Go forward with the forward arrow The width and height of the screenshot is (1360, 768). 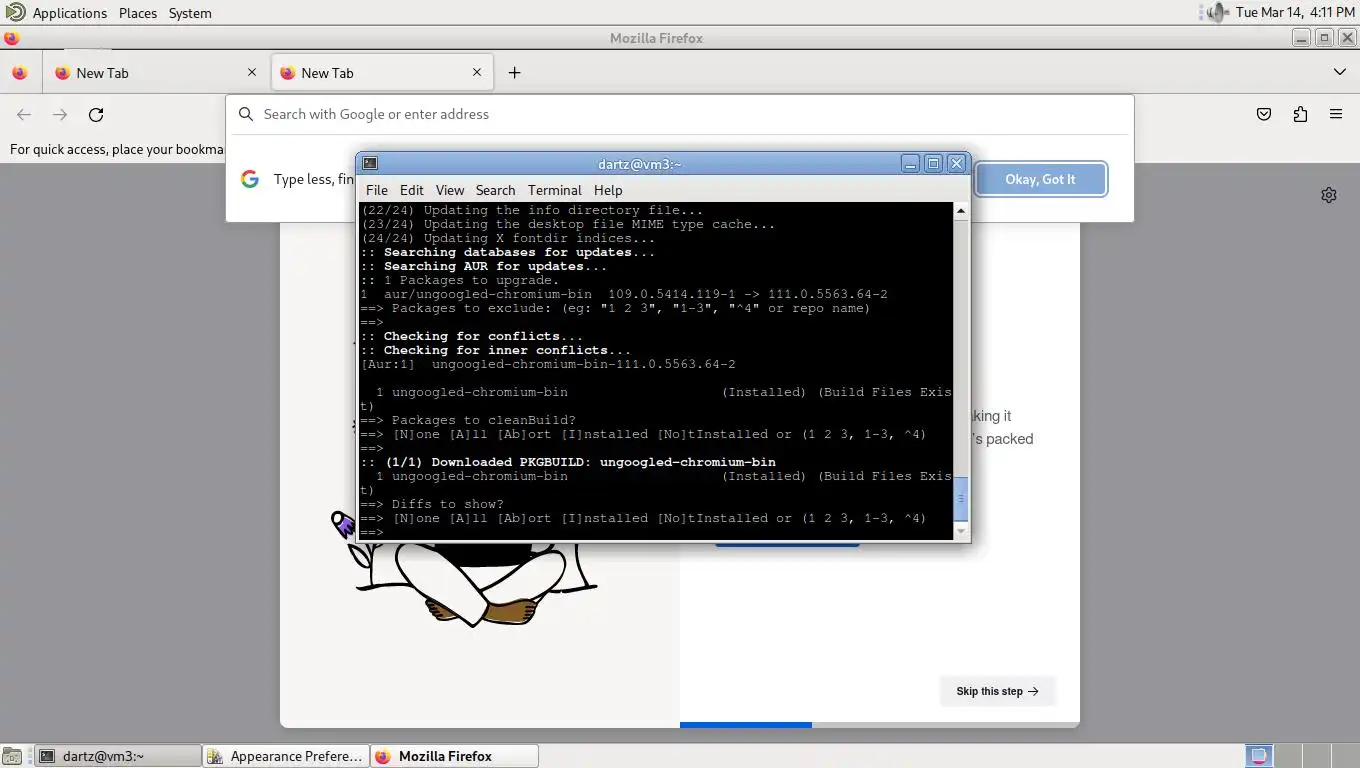tap(60, 114)
